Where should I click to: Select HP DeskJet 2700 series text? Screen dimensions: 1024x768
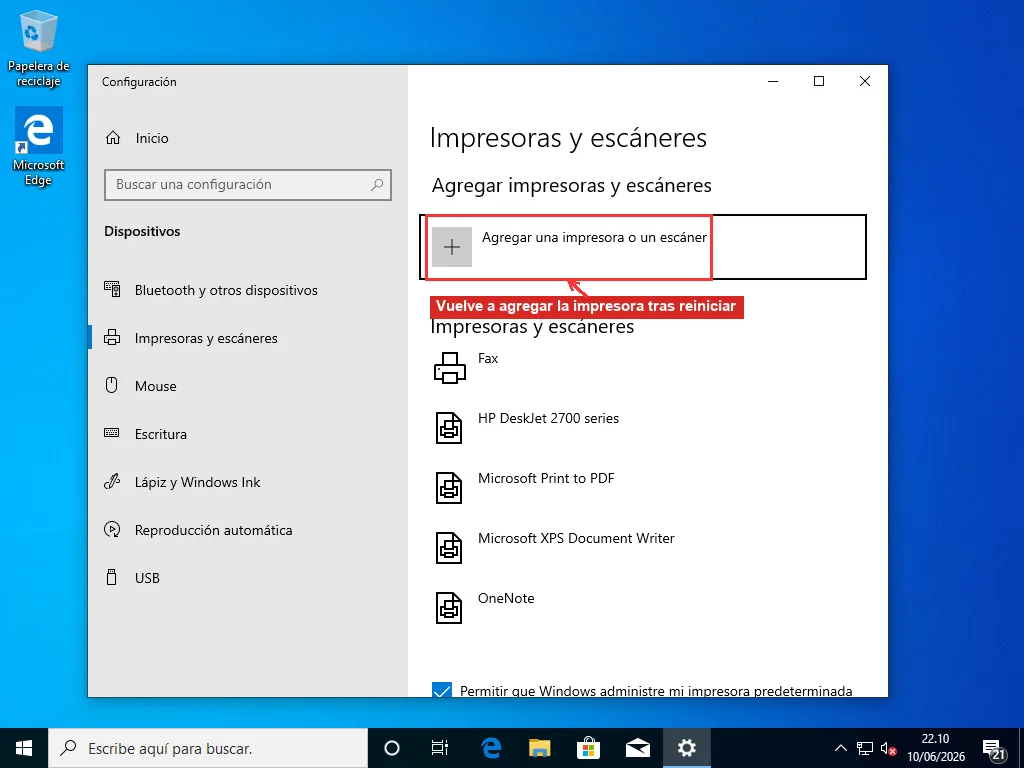548,418
